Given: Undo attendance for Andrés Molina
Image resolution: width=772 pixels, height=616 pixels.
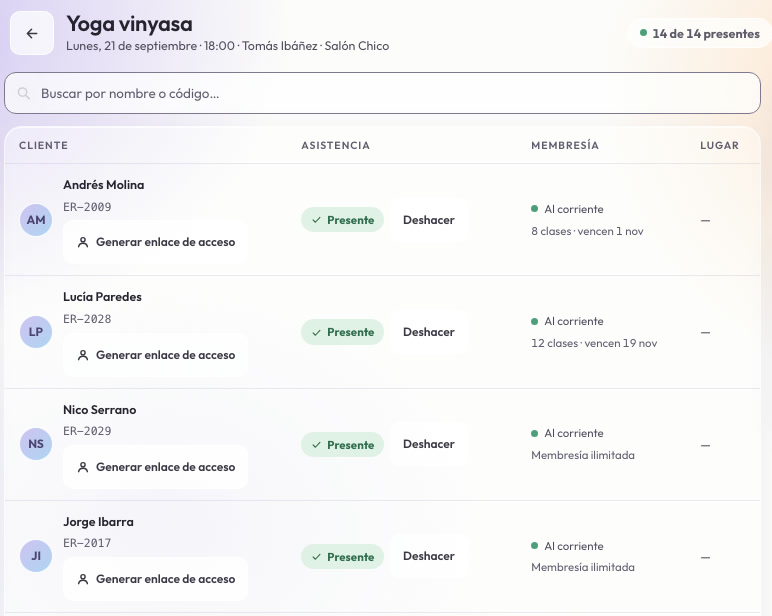Looking at the screenshot, I should (x=429, y=220).
